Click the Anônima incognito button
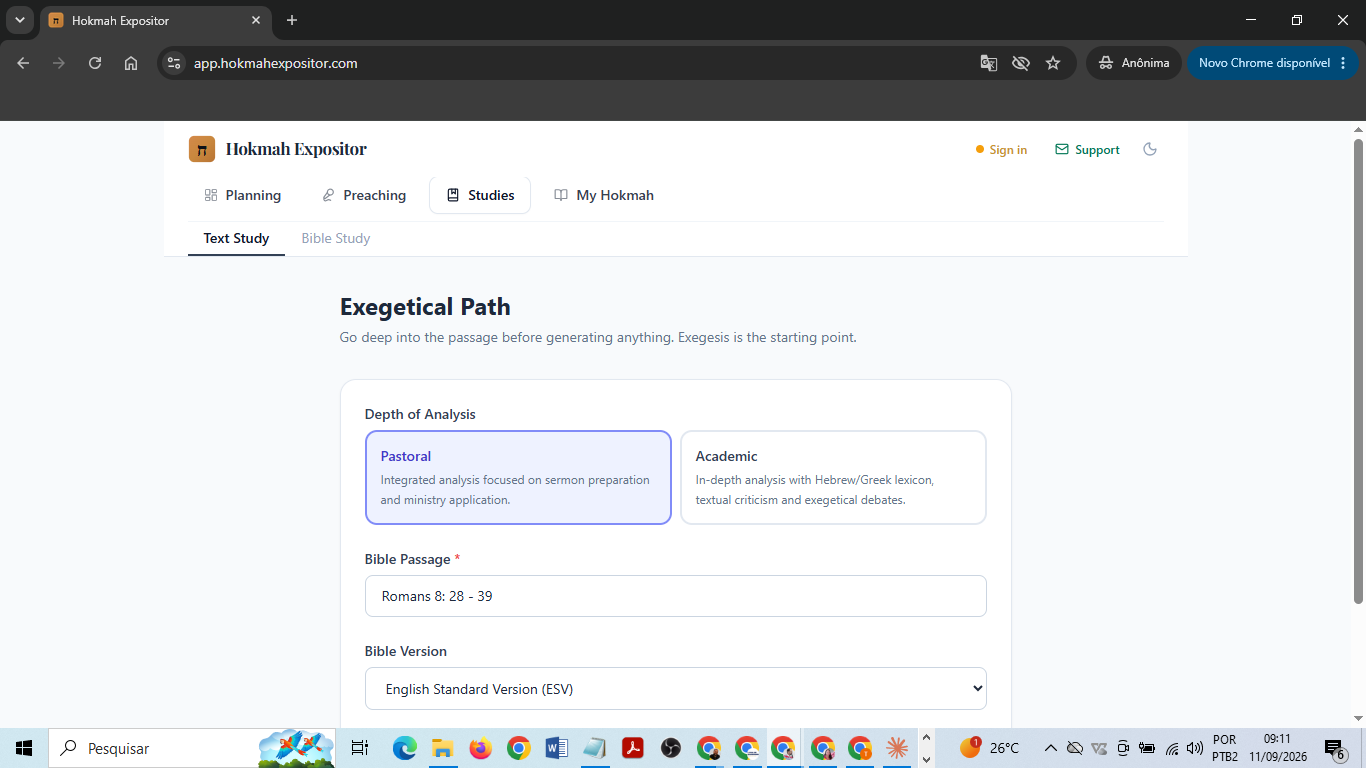Screen dimensions: 1366x768 [1133, 63]
